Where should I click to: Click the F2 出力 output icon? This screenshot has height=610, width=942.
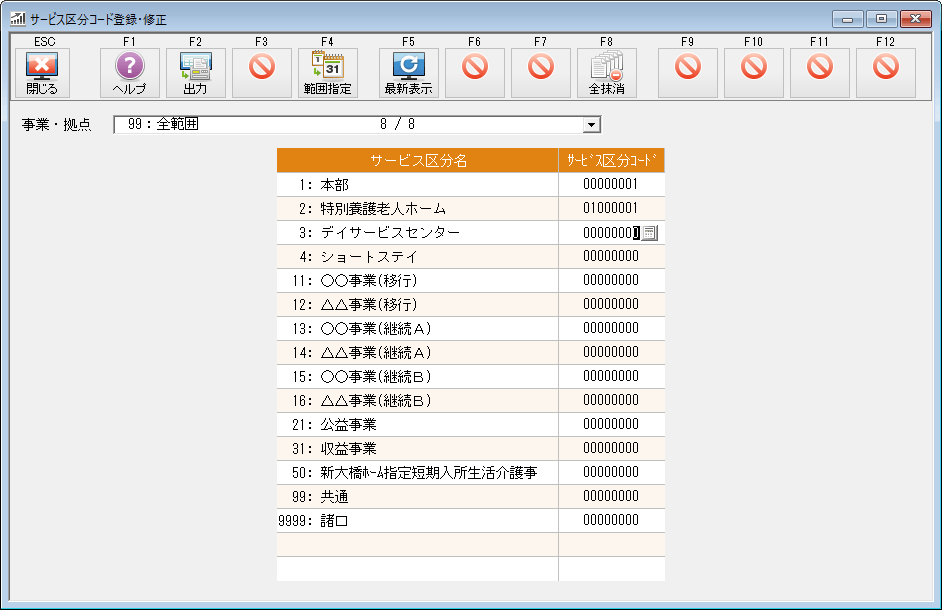tap(196, 73)
